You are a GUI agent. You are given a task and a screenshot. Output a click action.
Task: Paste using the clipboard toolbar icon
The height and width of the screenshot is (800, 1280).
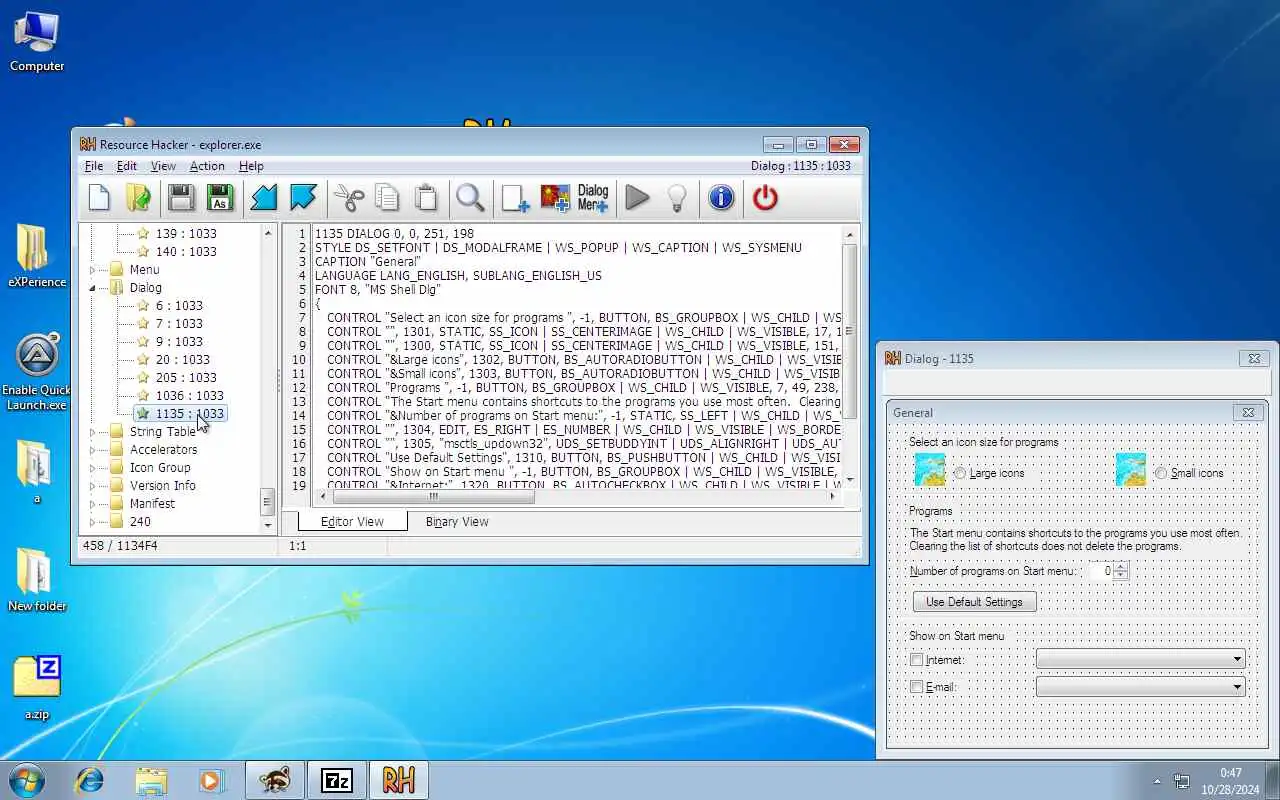(426, 198)
